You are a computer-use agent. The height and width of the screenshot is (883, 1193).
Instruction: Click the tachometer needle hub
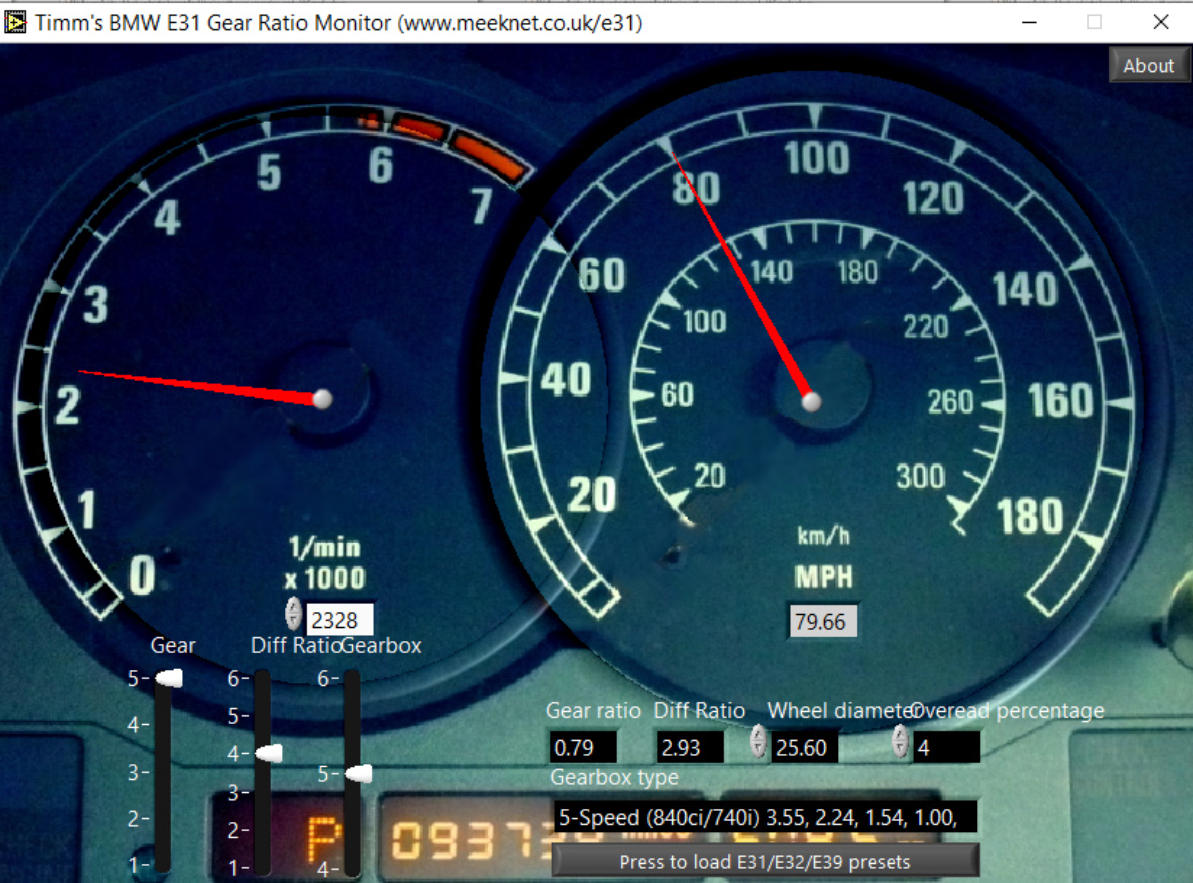(323, 399)
